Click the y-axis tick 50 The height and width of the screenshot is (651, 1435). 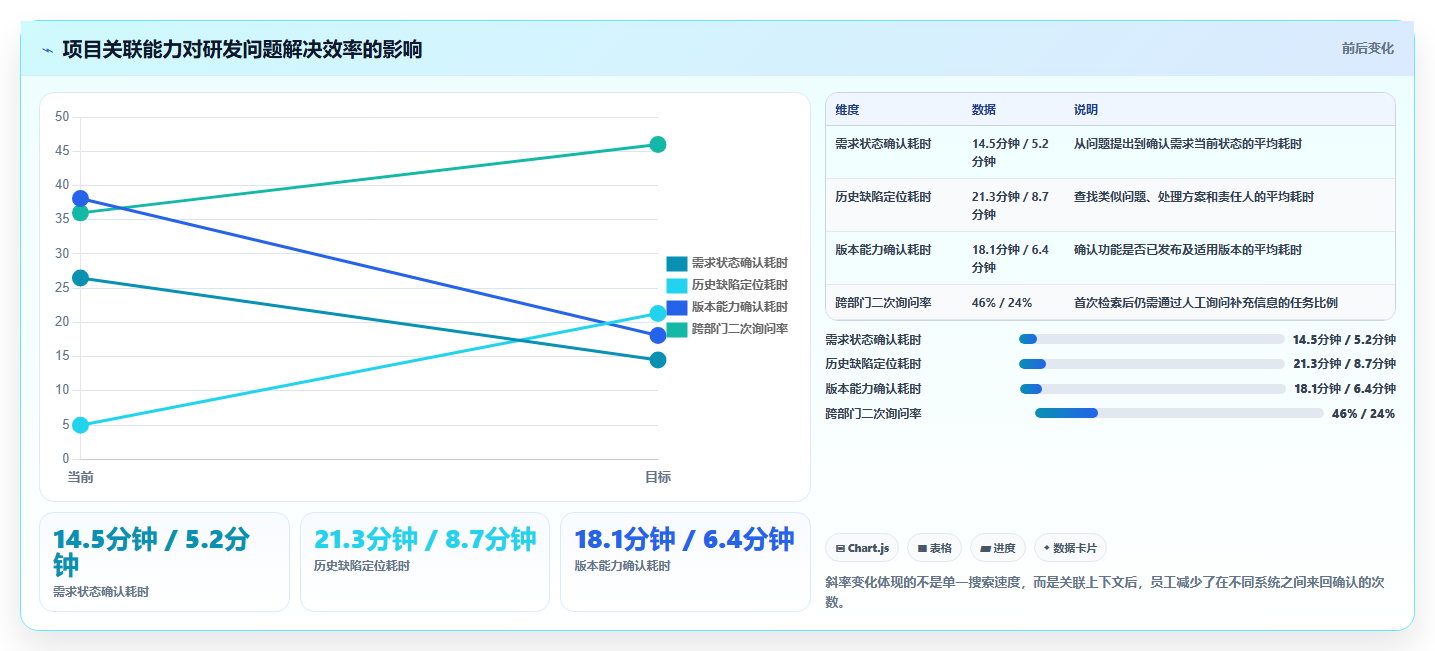pos(62,117)
